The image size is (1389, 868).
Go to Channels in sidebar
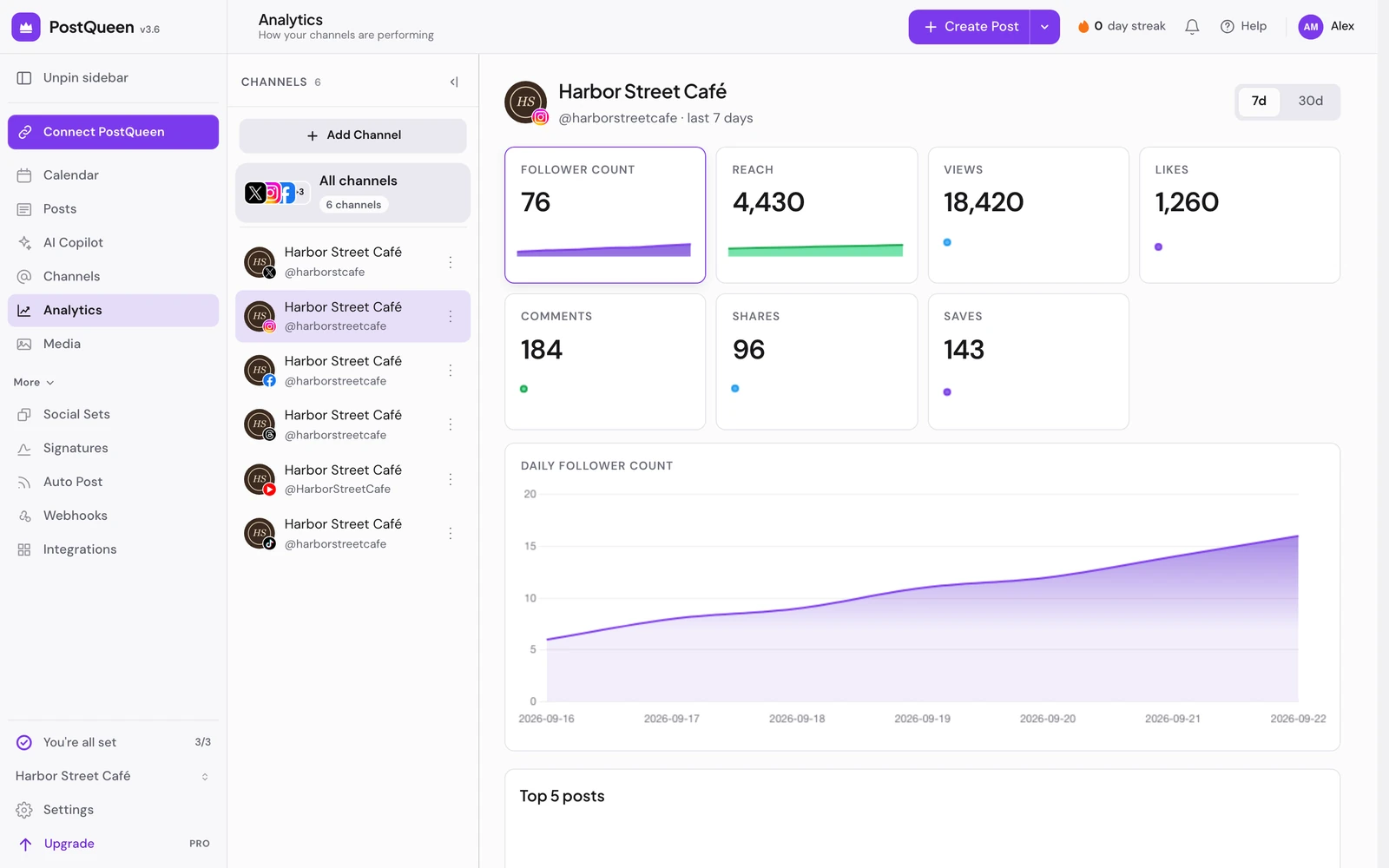coord(113,277)
